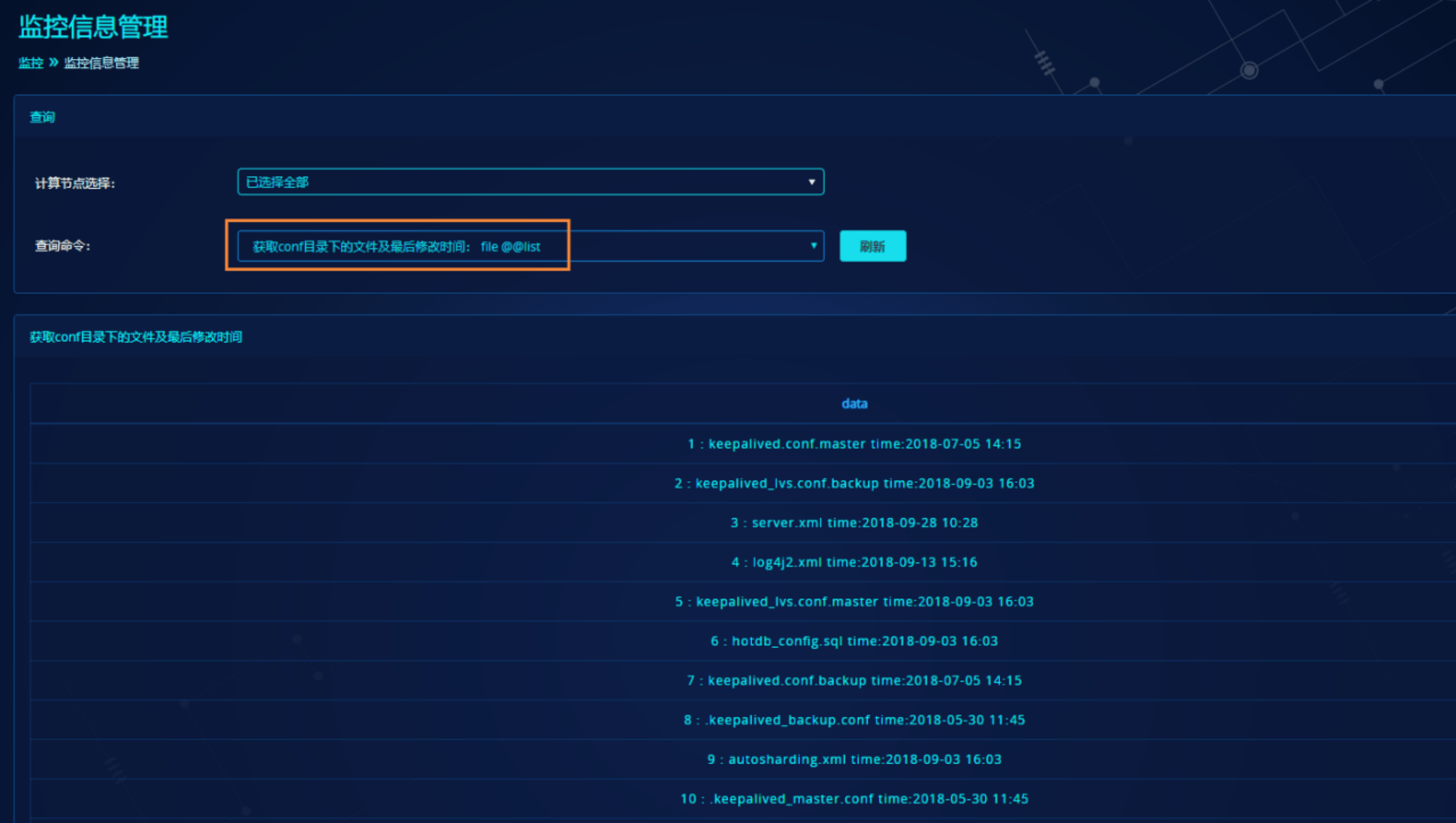This screenshot has width=1456, height=823.
Task: Select row 3 server.xml entry
Action: click(854, 523)
